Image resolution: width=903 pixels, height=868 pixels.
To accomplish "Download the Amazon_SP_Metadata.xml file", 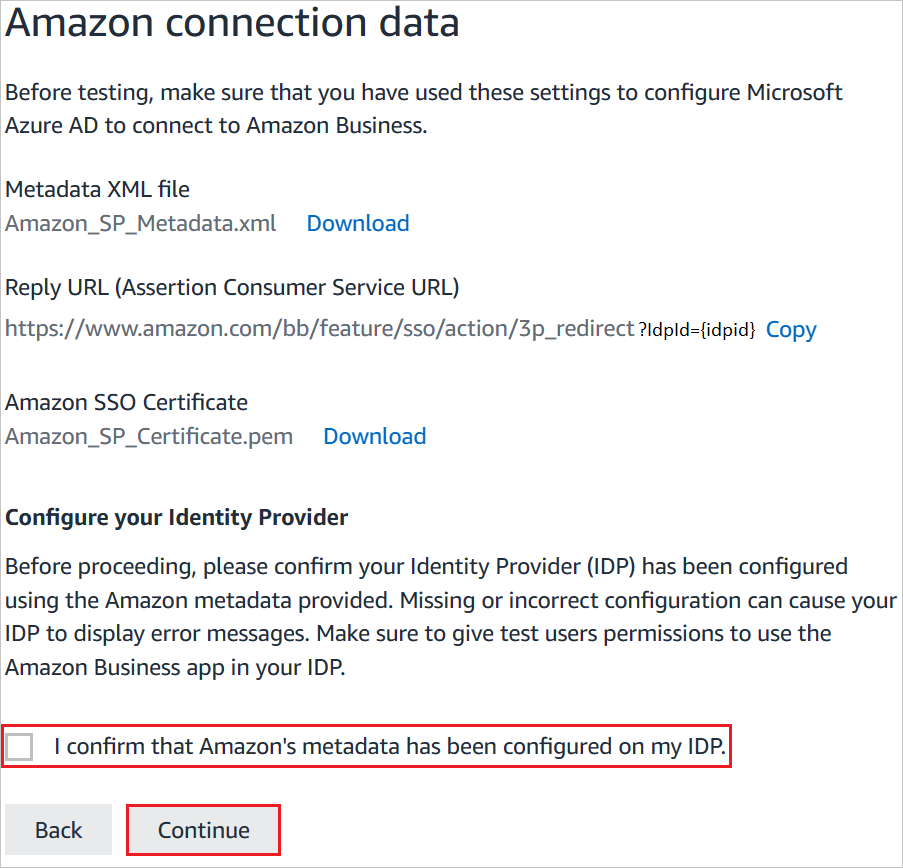I will [x=357, y=223].
